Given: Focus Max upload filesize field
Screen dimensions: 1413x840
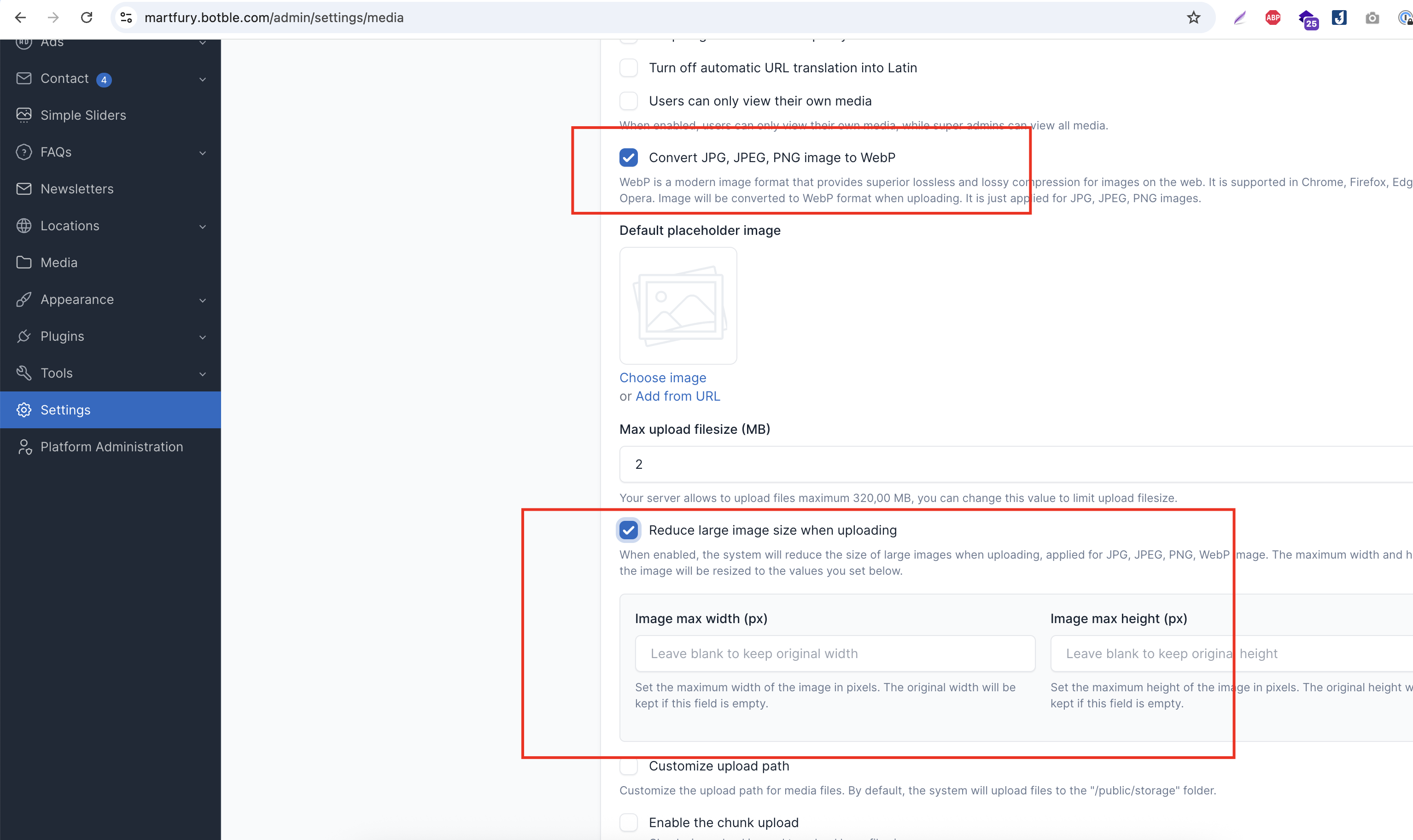Looking at the screenshot, I should tap(1016, 464).
